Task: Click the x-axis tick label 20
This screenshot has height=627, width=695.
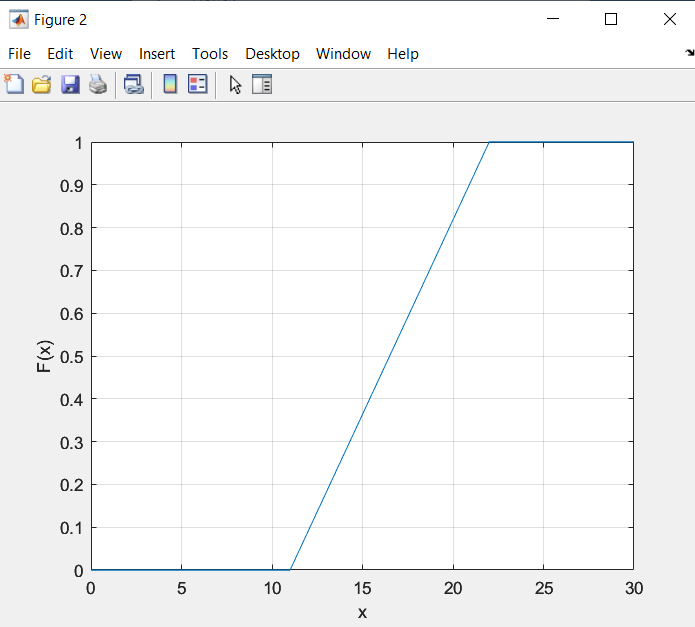Action: click(x=453, y=588)
